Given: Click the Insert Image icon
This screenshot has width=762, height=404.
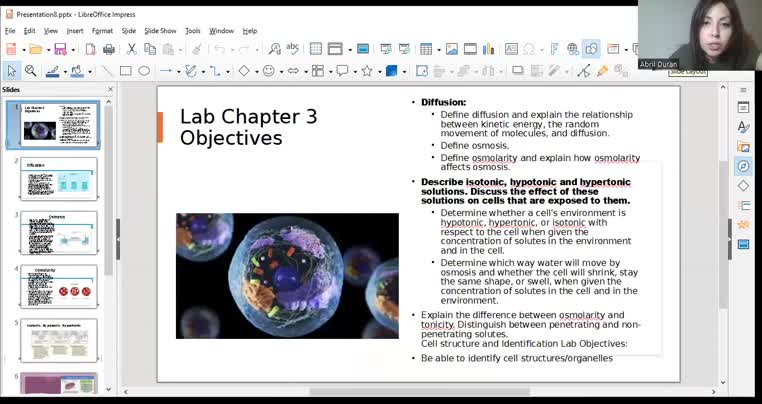Looking at the screenshot, I should coord(452,49).
